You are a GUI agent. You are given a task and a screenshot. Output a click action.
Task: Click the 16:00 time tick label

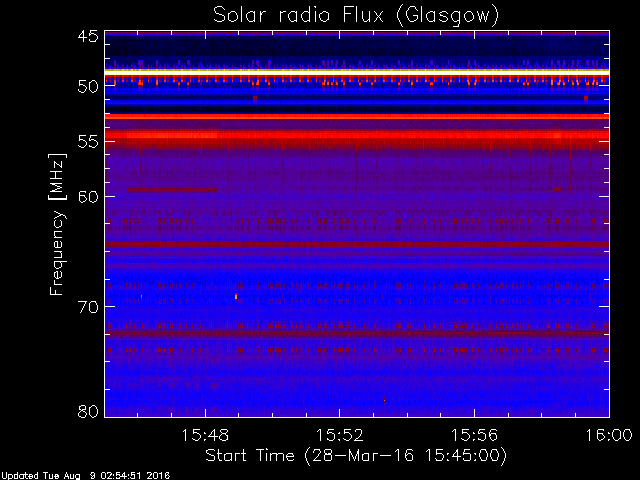(x=609, y=435)
